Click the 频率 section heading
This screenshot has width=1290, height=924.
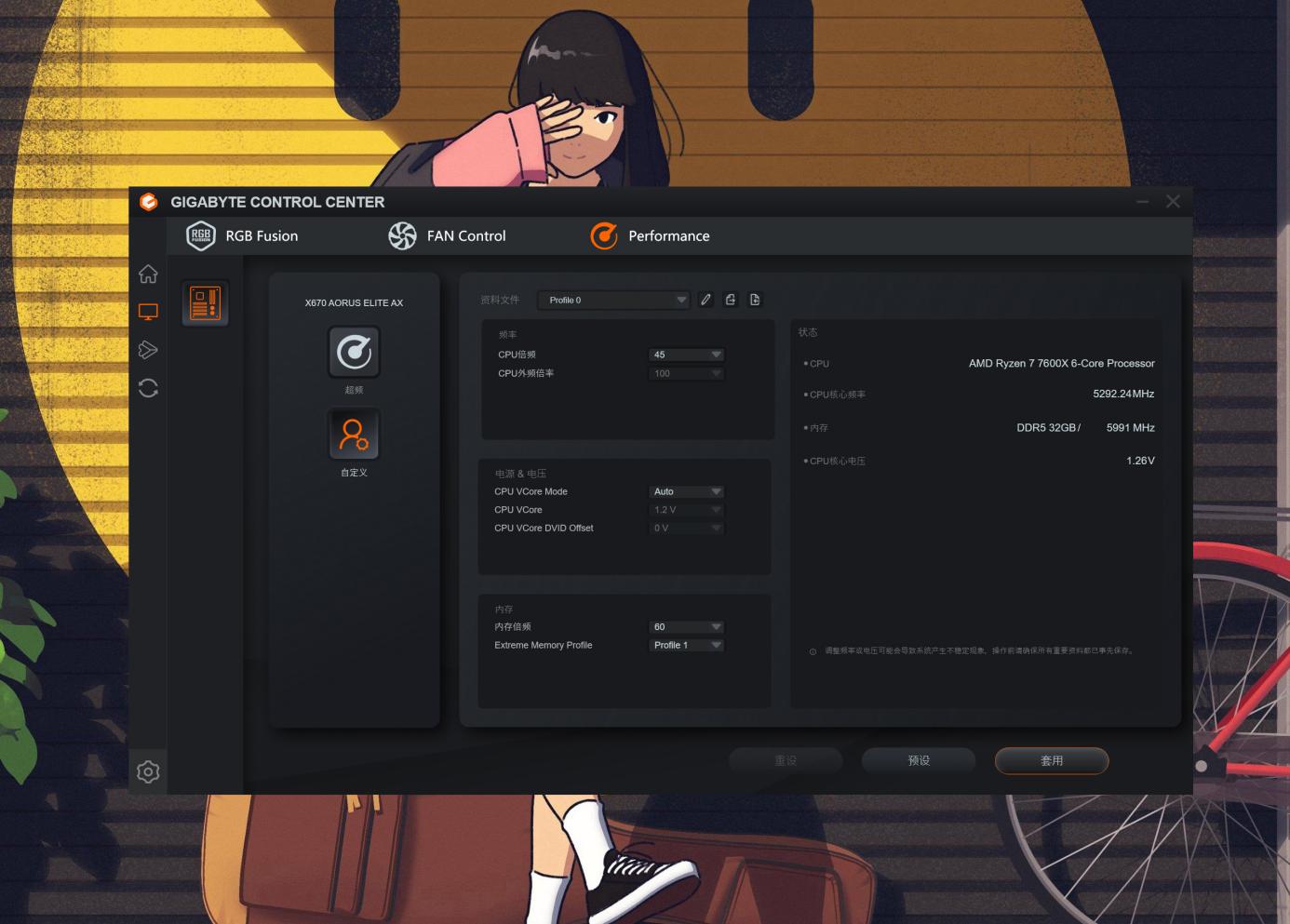click(507, 335)
